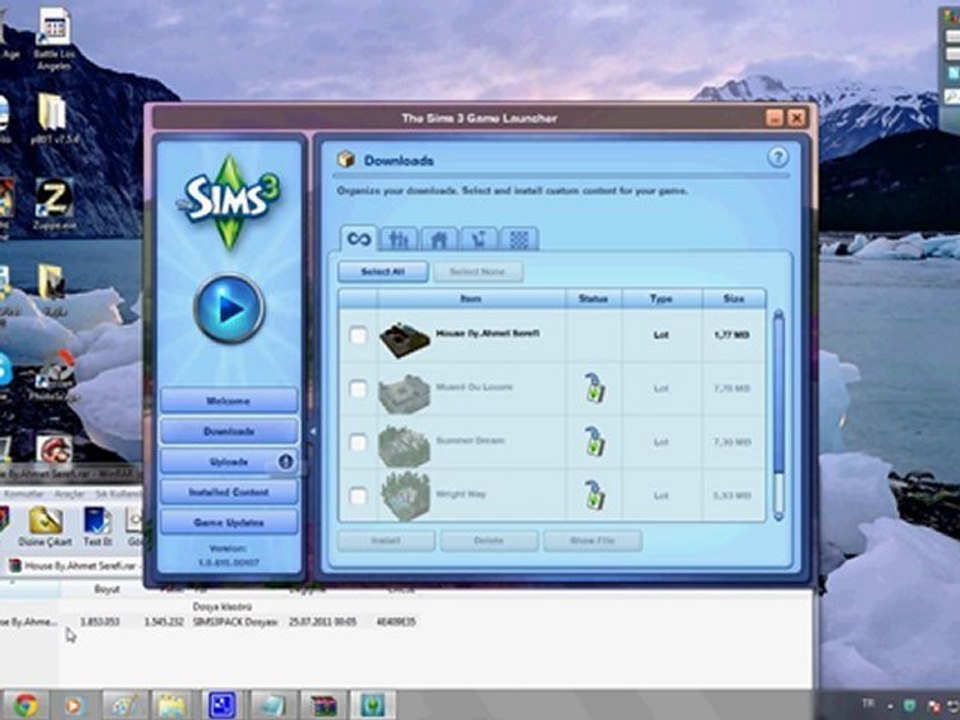The width and height of the screenshot is (960, 720).
Task: Select the Summer Dream lot thumbnail
Action: [403, 445]
